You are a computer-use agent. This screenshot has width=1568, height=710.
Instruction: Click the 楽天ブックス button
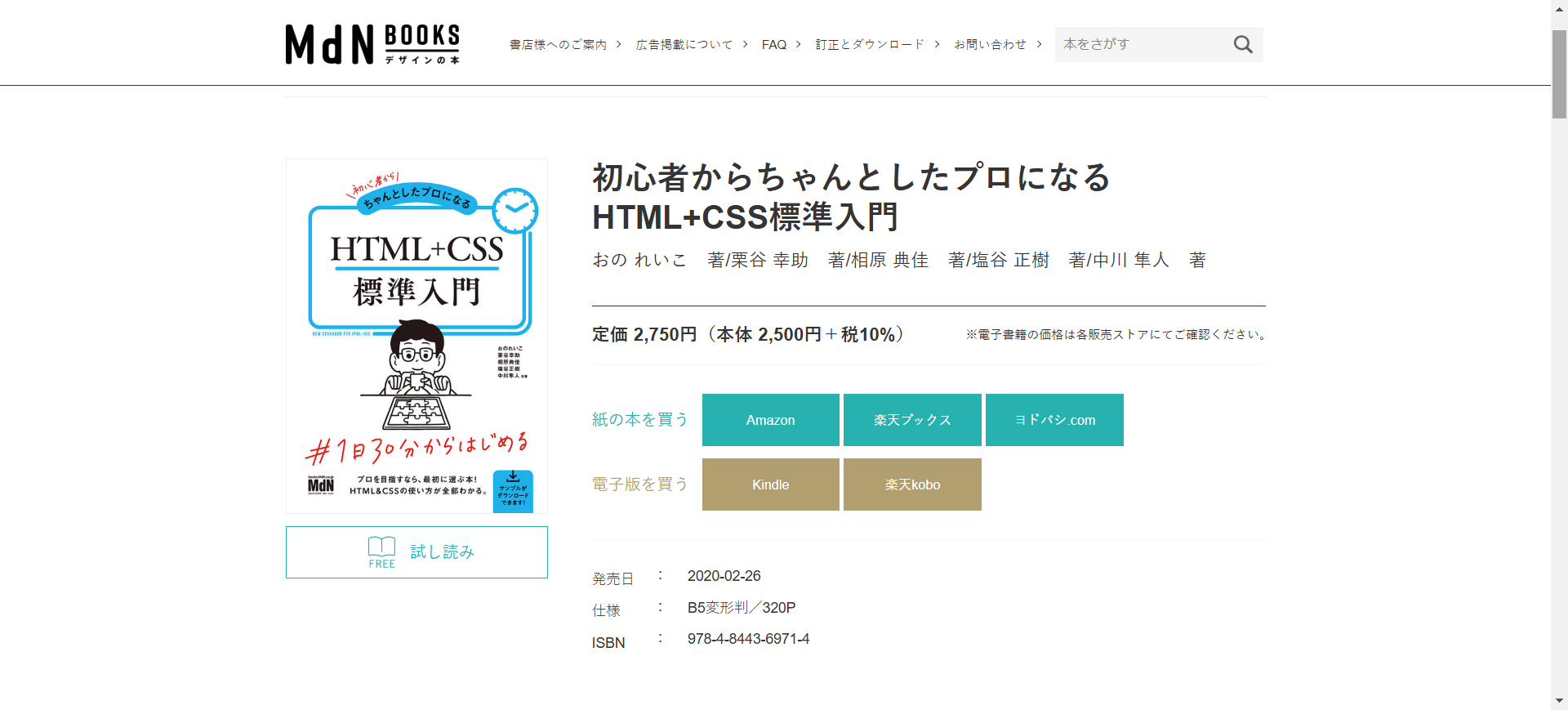coord(912,420)
